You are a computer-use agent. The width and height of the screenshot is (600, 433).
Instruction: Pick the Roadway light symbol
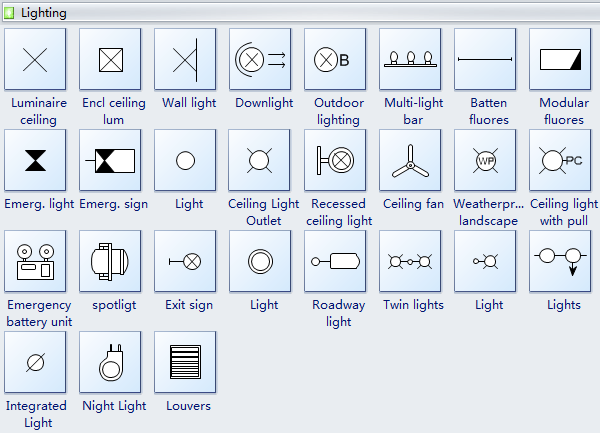click(x=335, y=261)
